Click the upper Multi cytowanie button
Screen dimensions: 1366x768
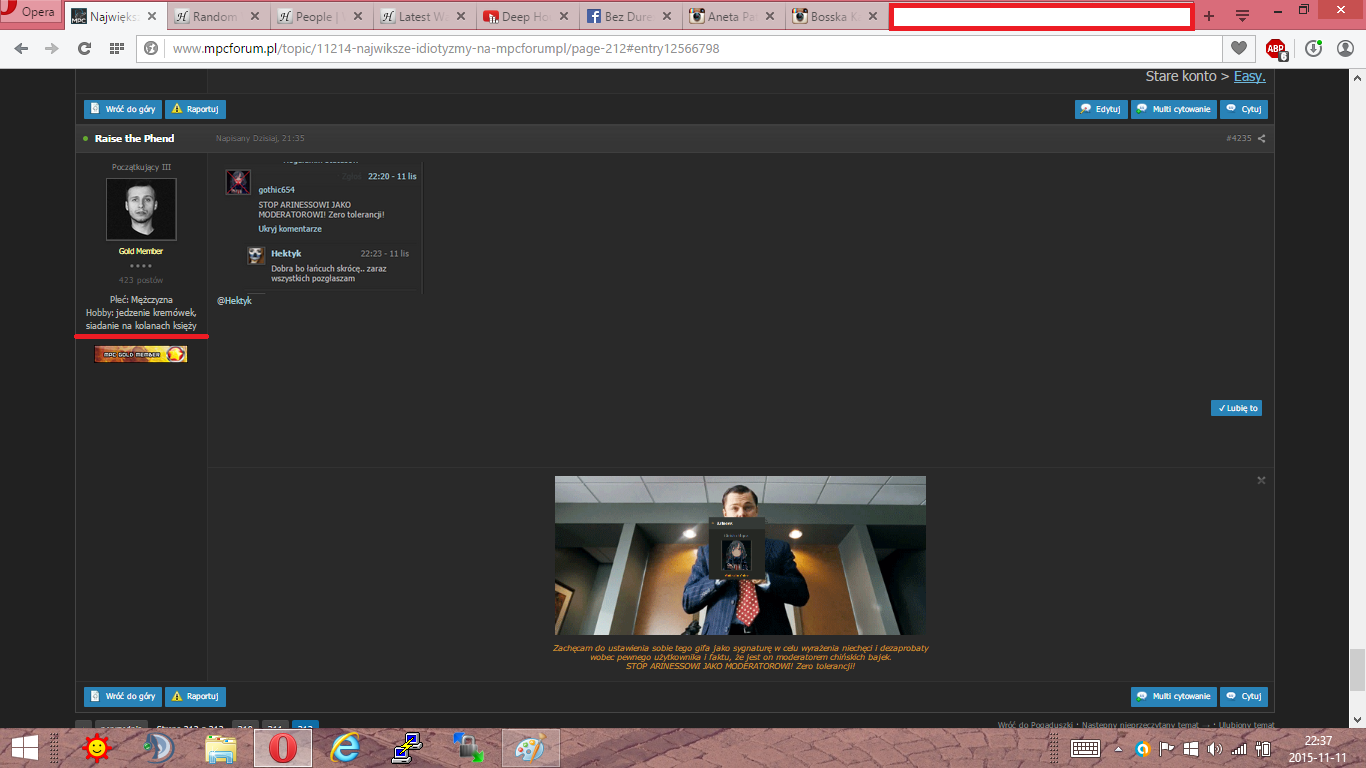coord(1174,109)
